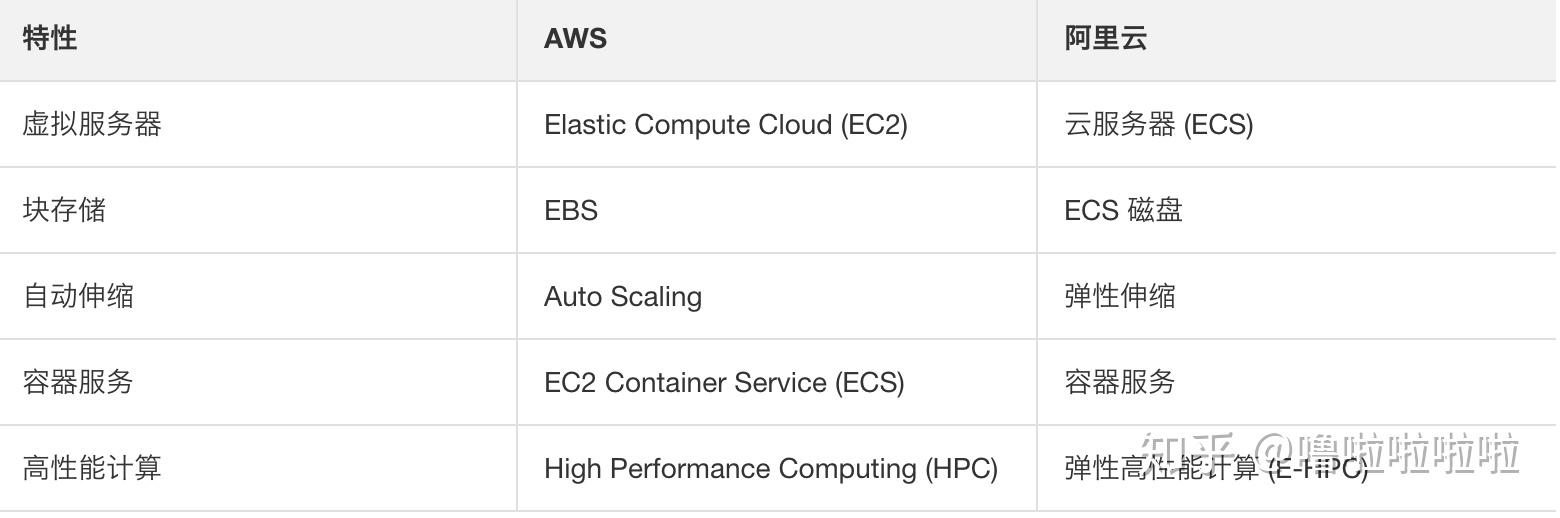Click the EBS cell
Viewport: 1560px width, 518px height.
tap(571, 211)
